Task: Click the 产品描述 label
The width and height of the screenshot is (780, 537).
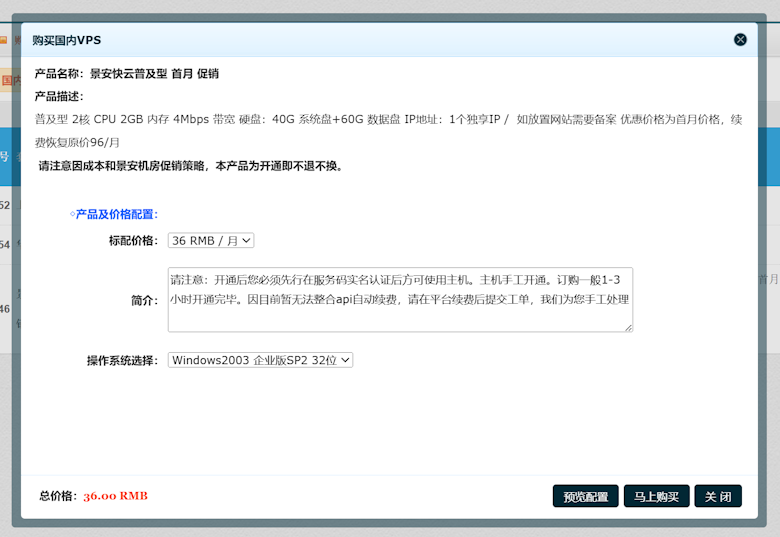Action: (x=59, y=96)
